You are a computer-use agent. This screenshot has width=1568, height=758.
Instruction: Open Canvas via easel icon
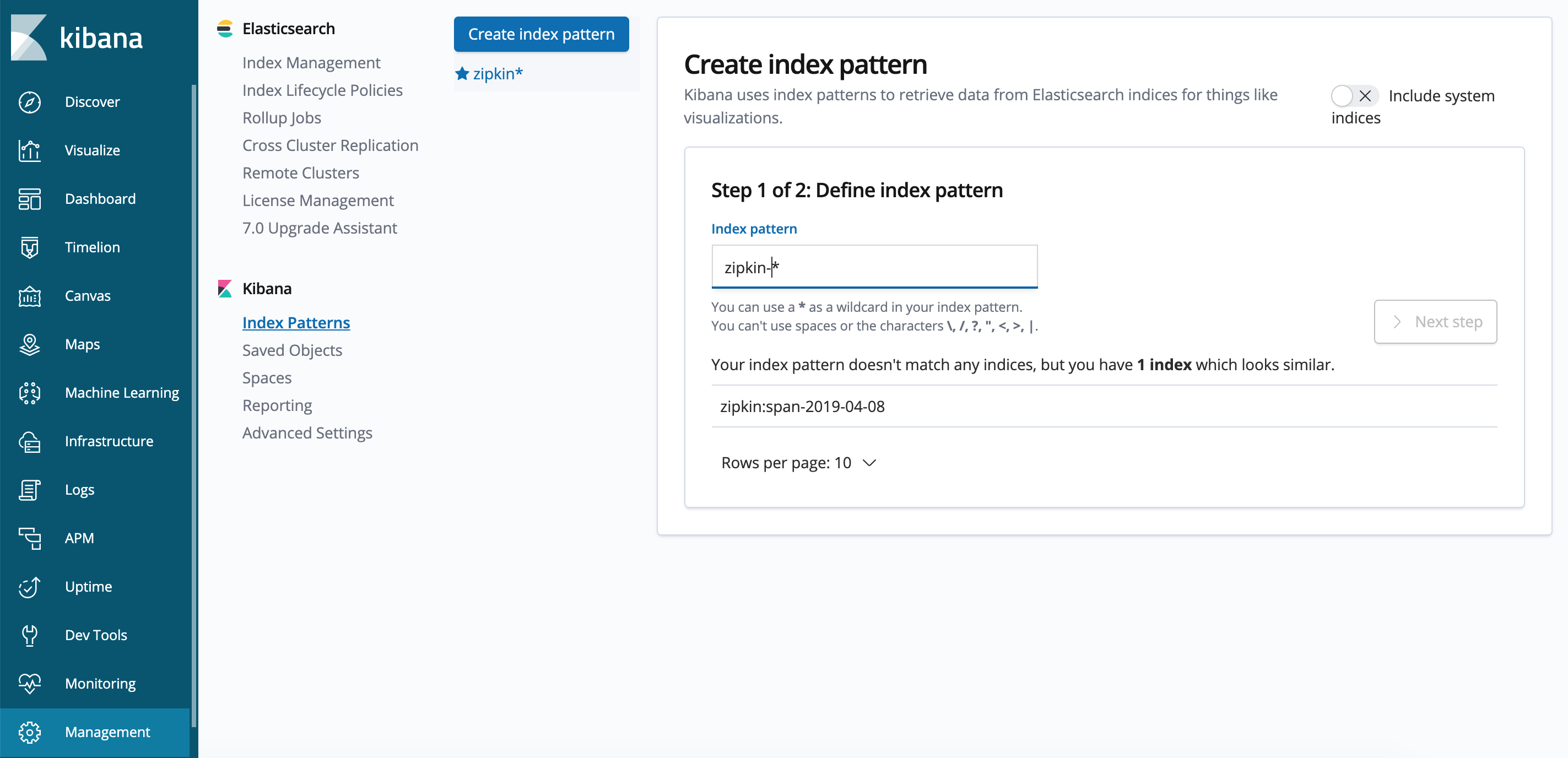(x=29, y=296)
